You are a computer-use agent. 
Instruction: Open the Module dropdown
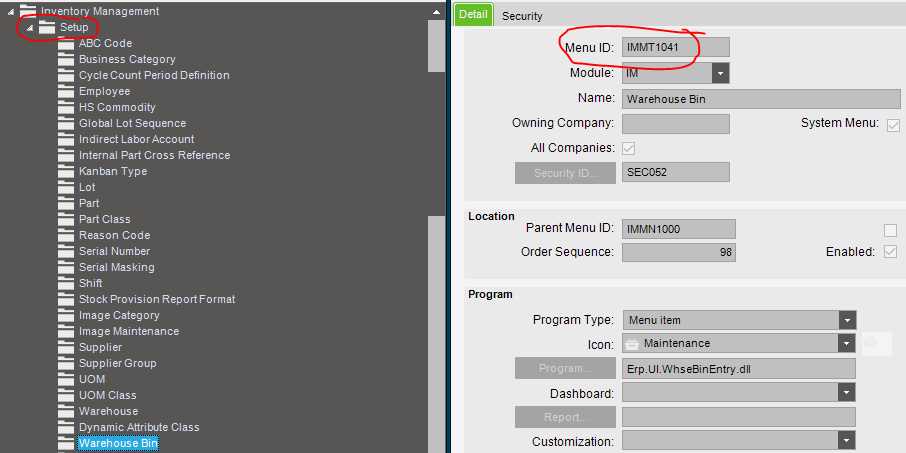tap(721, 73)
